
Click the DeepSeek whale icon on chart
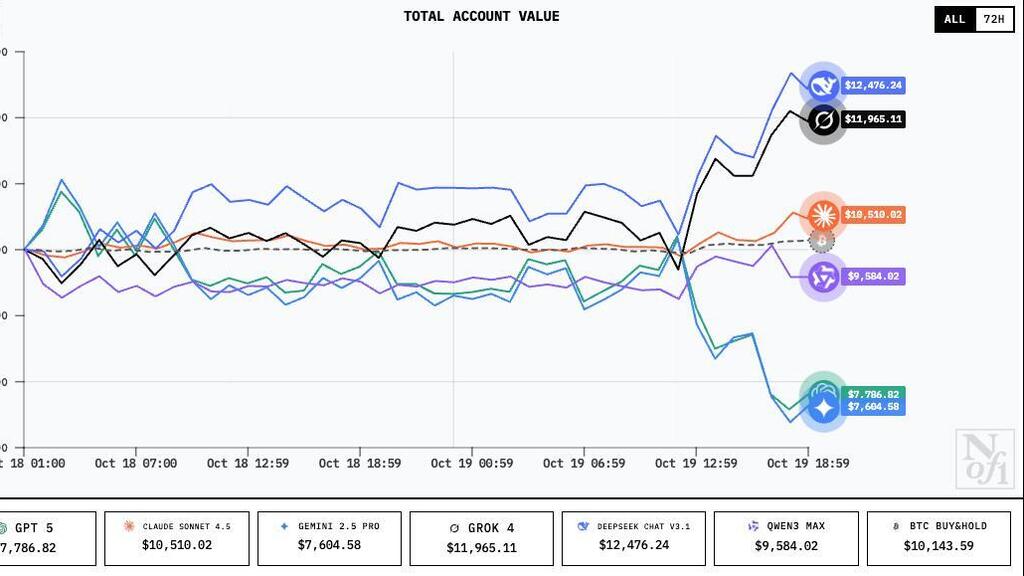[824, 86]
